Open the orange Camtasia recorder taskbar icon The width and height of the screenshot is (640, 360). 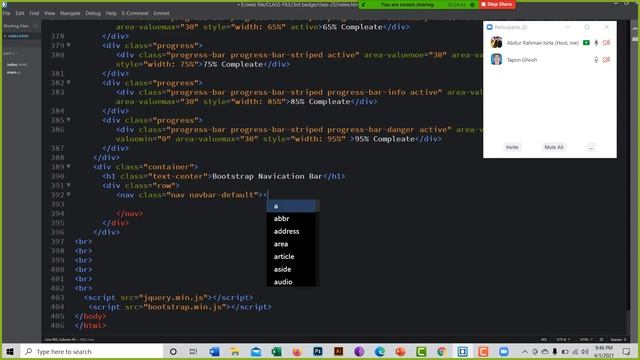pyautogui.click(x=483, y=351)
